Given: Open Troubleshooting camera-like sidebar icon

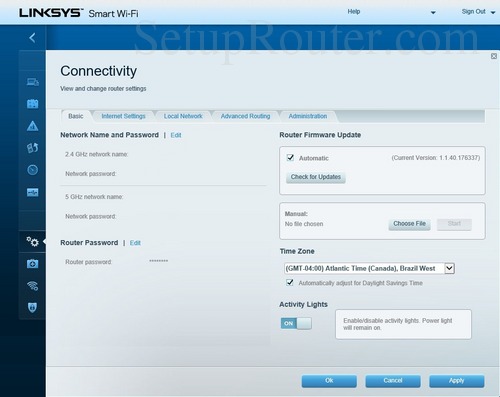Looking at the screenshot, I should [x=32, y=264].
